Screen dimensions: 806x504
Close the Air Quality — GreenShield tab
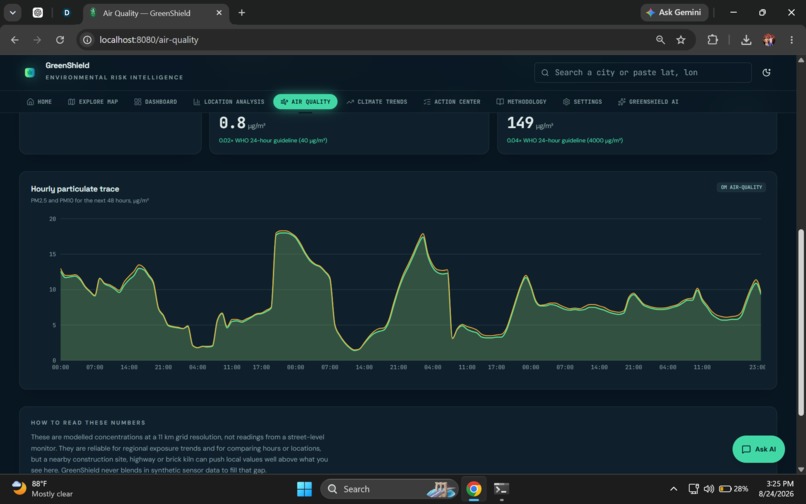click(x=219, y=13)
